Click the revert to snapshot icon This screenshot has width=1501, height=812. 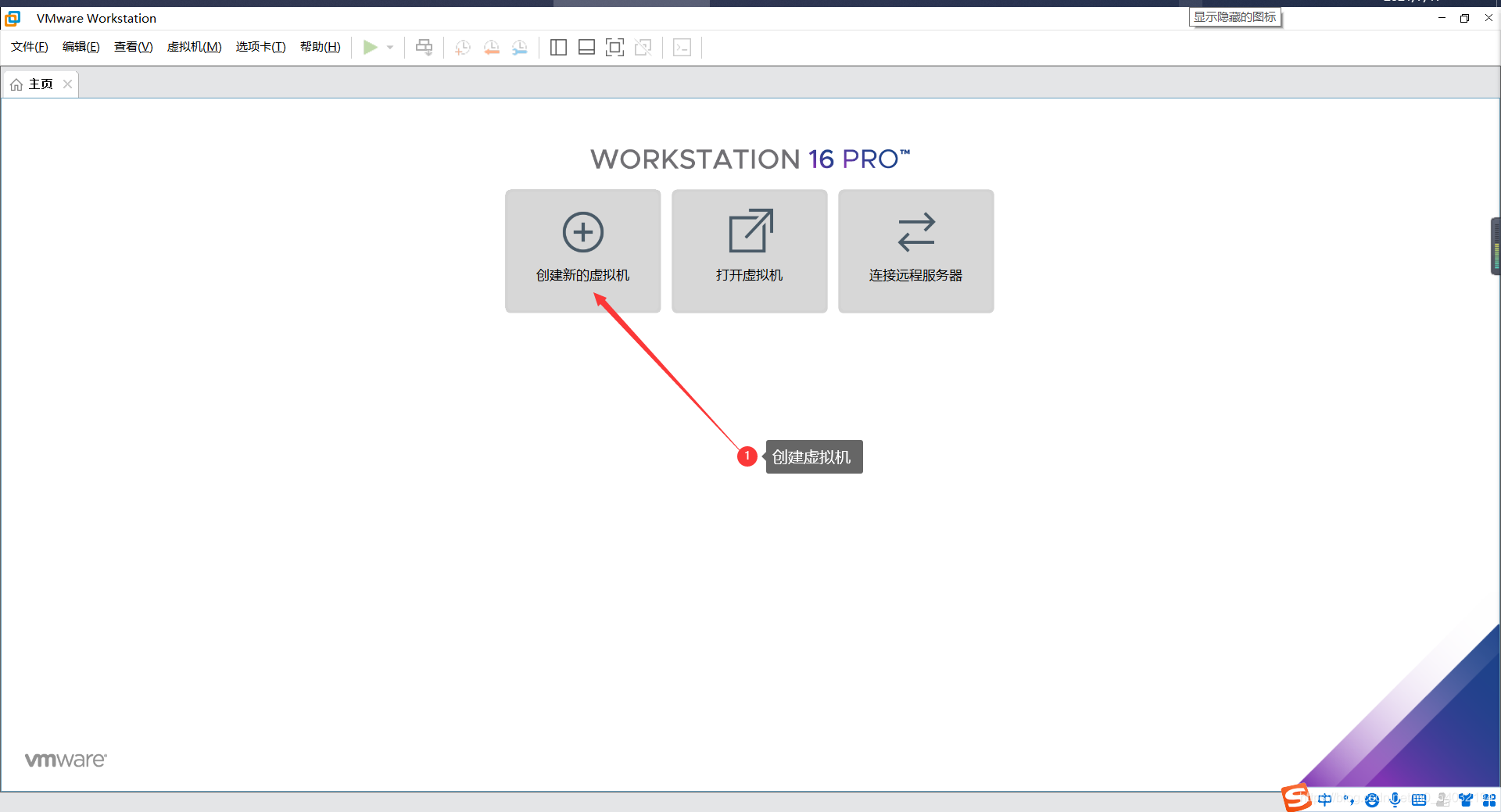[x=491, y=48]
